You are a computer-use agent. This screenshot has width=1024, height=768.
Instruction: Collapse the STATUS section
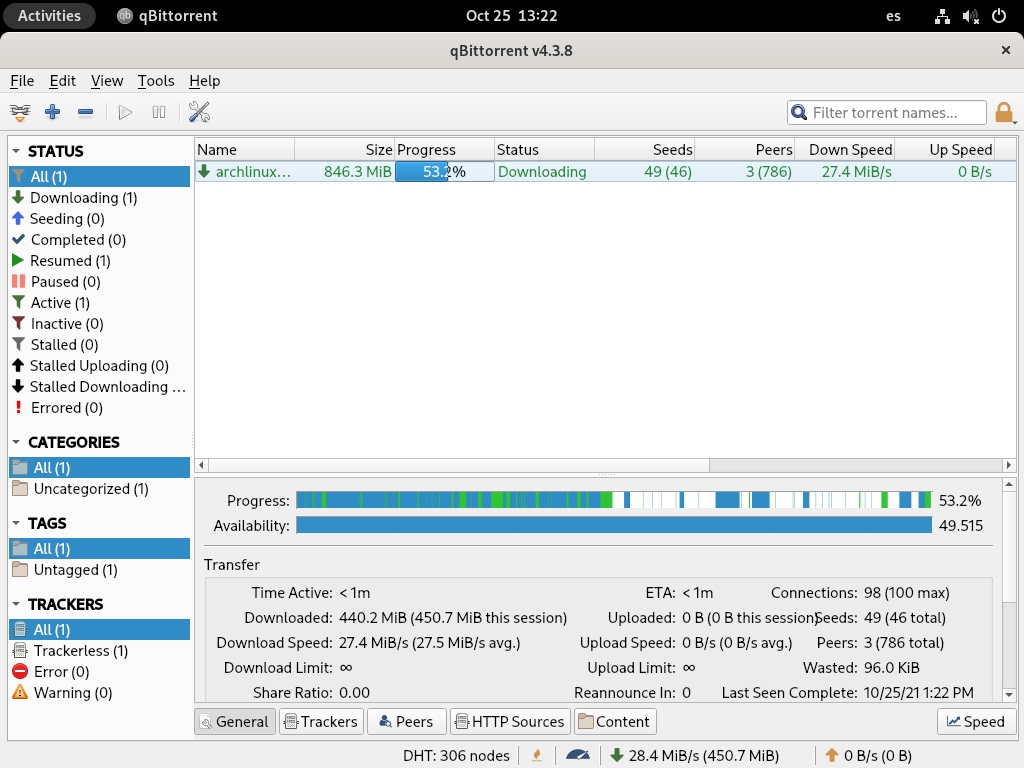coord(16,151)
